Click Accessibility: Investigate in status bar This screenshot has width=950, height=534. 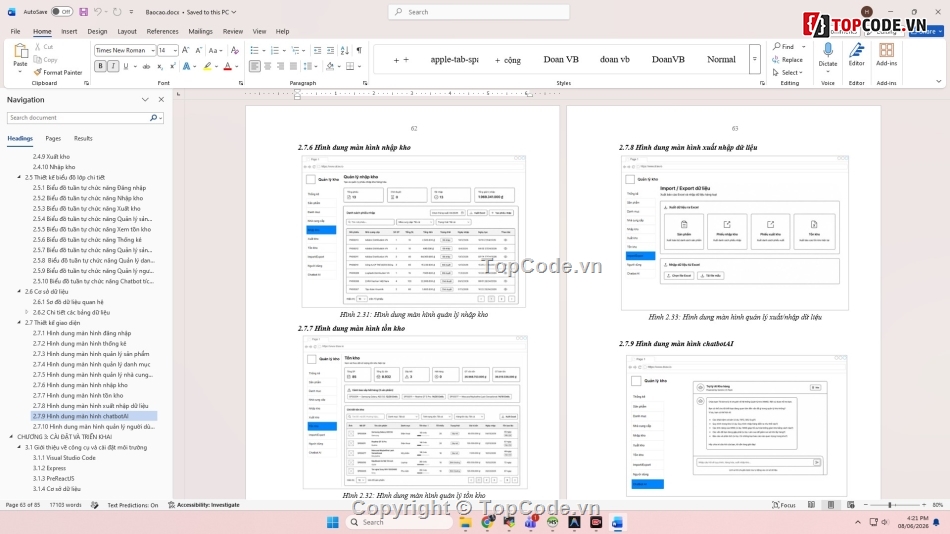pyautogui.click(x=204, y=505)
